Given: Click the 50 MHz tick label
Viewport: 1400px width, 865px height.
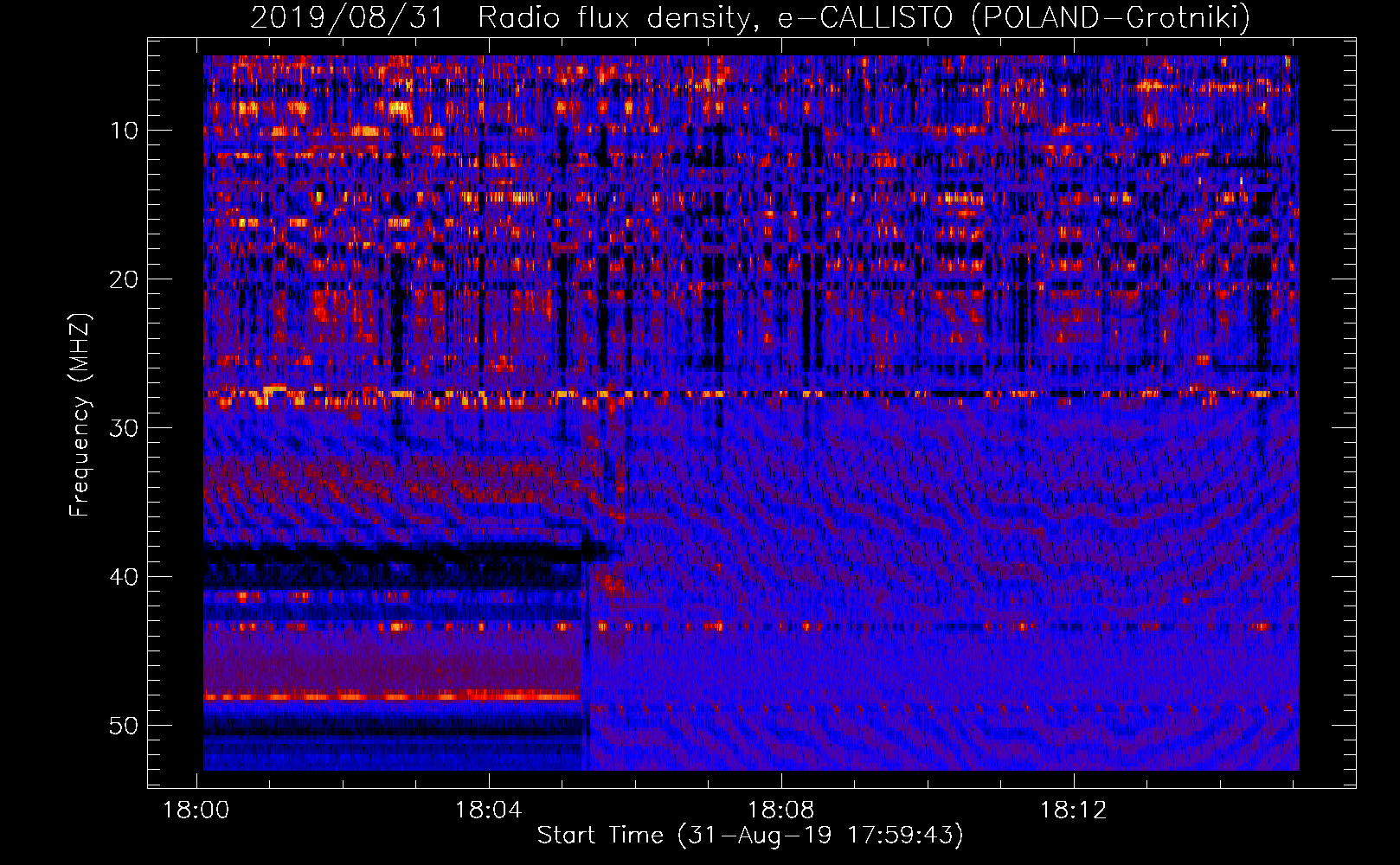Looking at the screenshot, I should tap(125, 726).
